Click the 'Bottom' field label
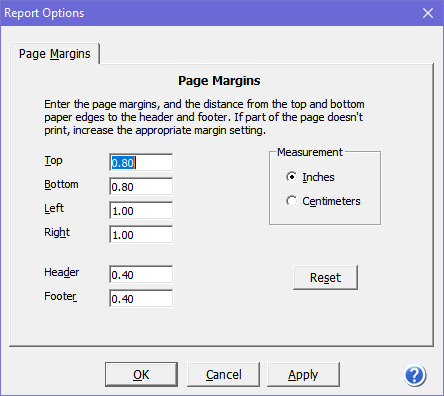 click(61, 184)
